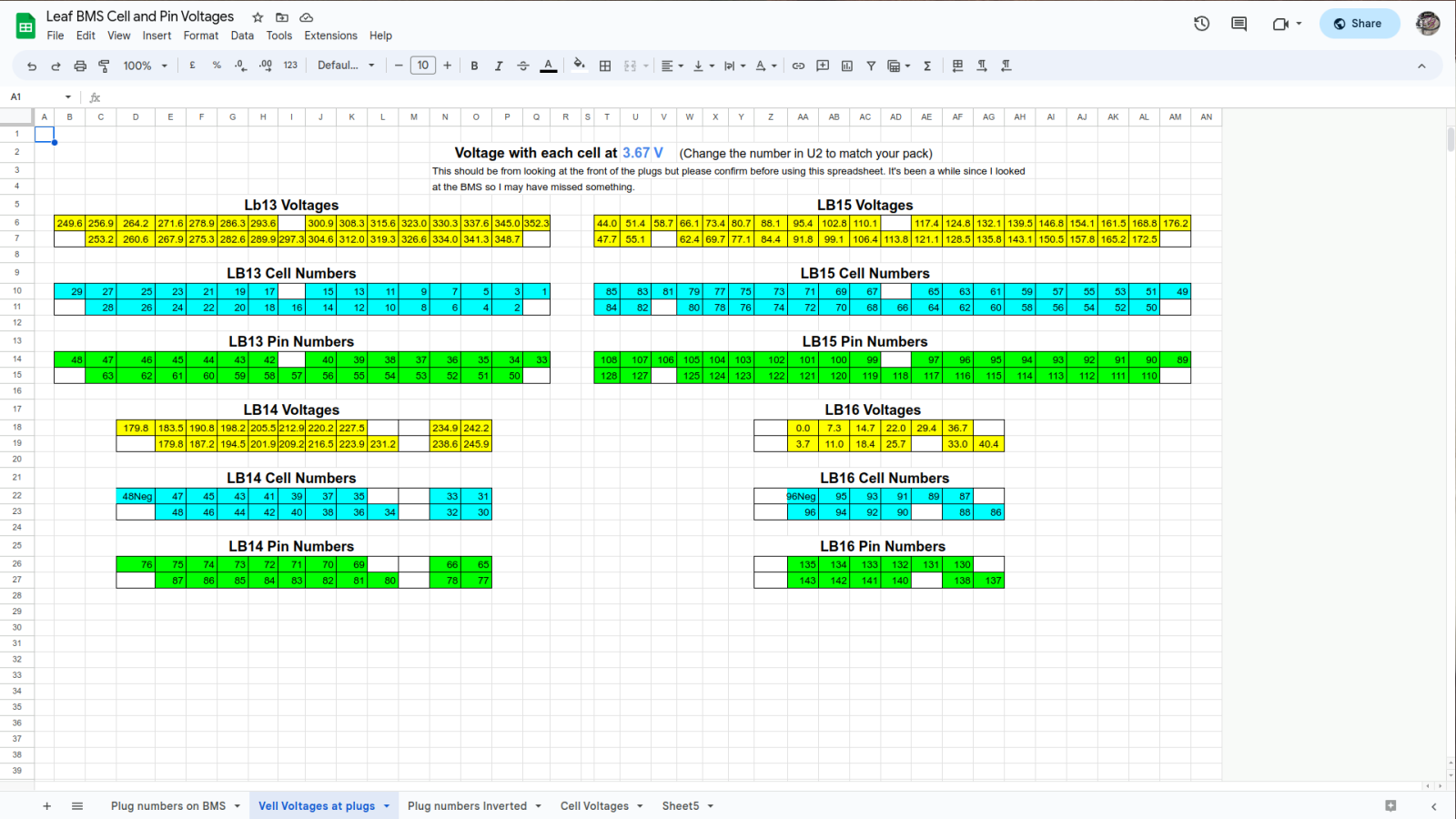The image size is (1456, 819).
Task: Insert a comment from toolbar
Action: tap(823, 66)
